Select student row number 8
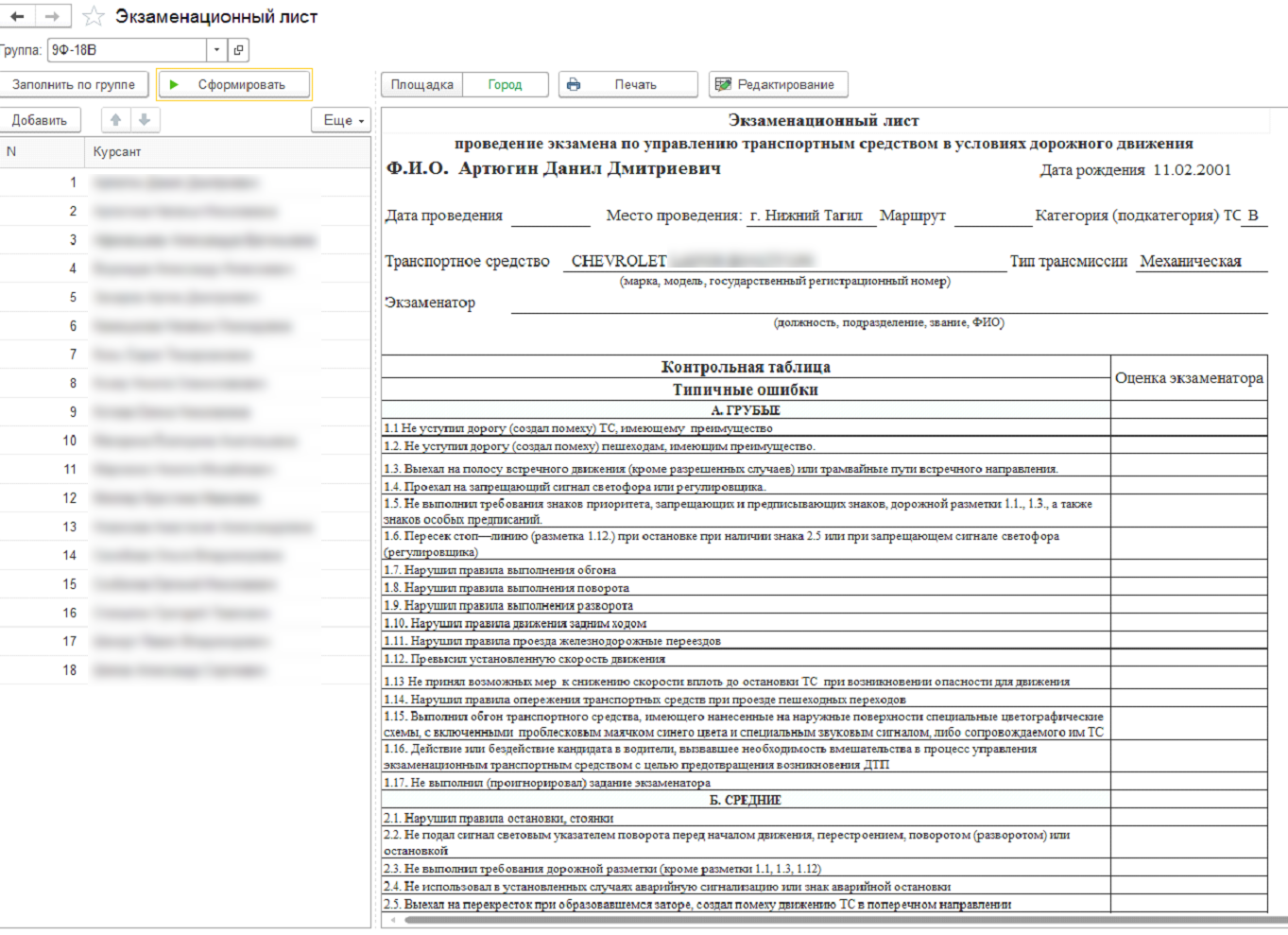 185,383
